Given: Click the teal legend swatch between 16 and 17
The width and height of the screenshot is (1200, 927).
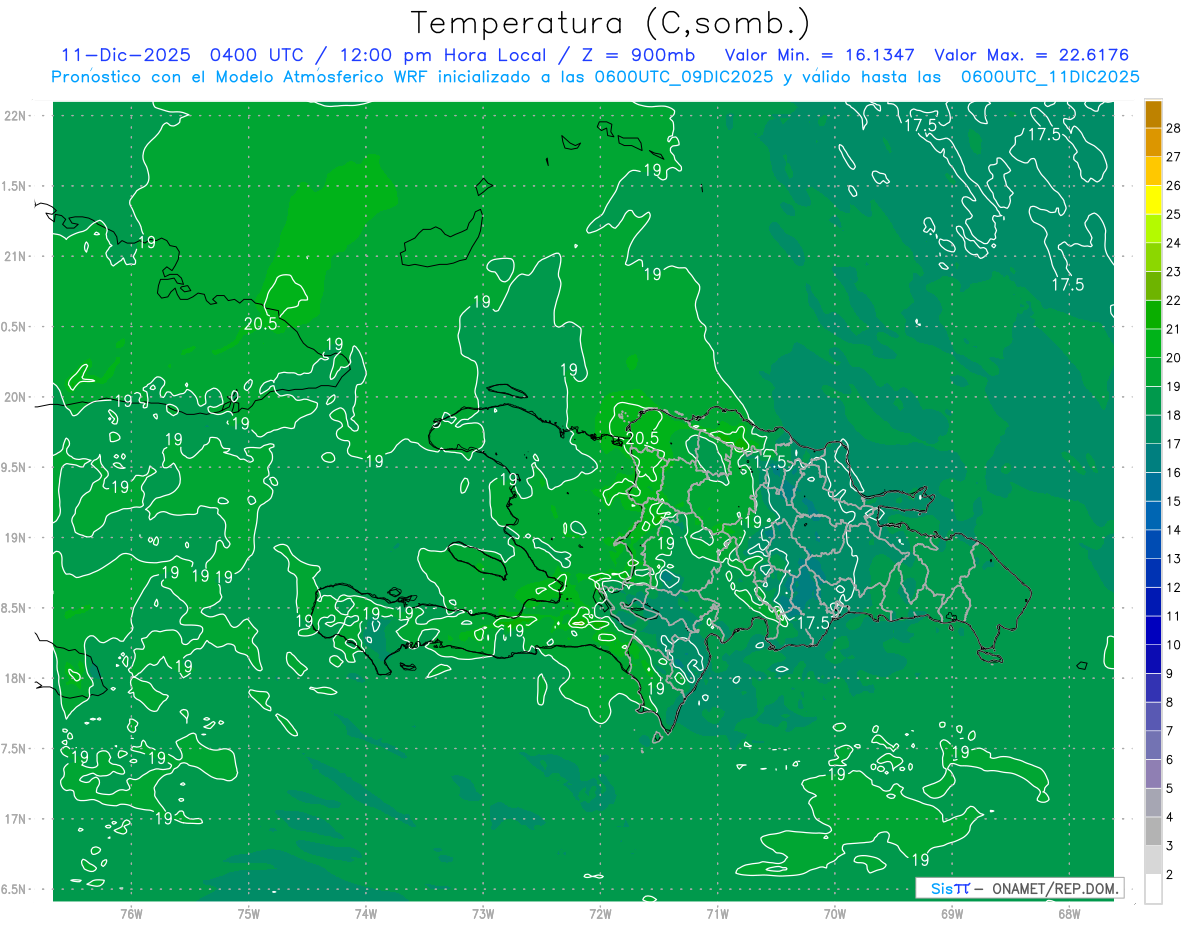Looking at the screenshot, I should 1153,458.
